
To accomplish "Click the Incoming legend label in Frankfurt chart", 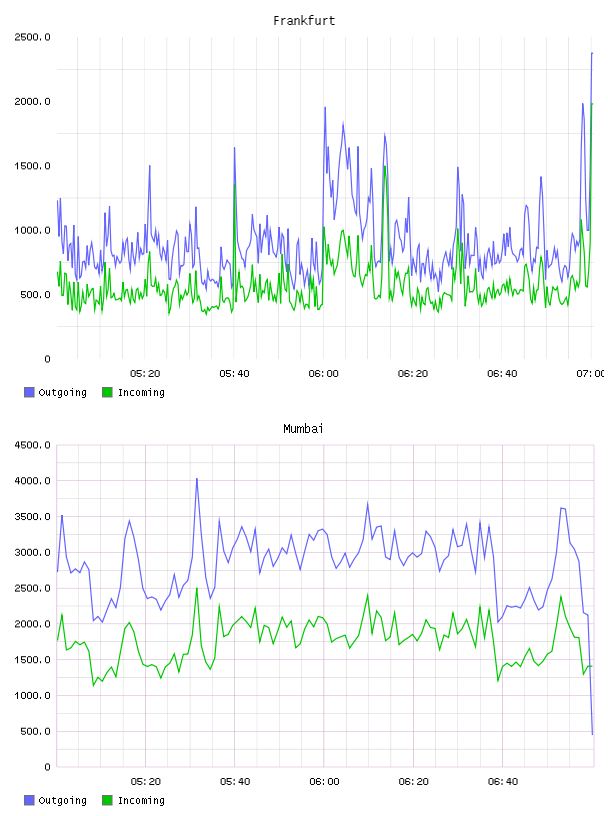I will 141,393.
